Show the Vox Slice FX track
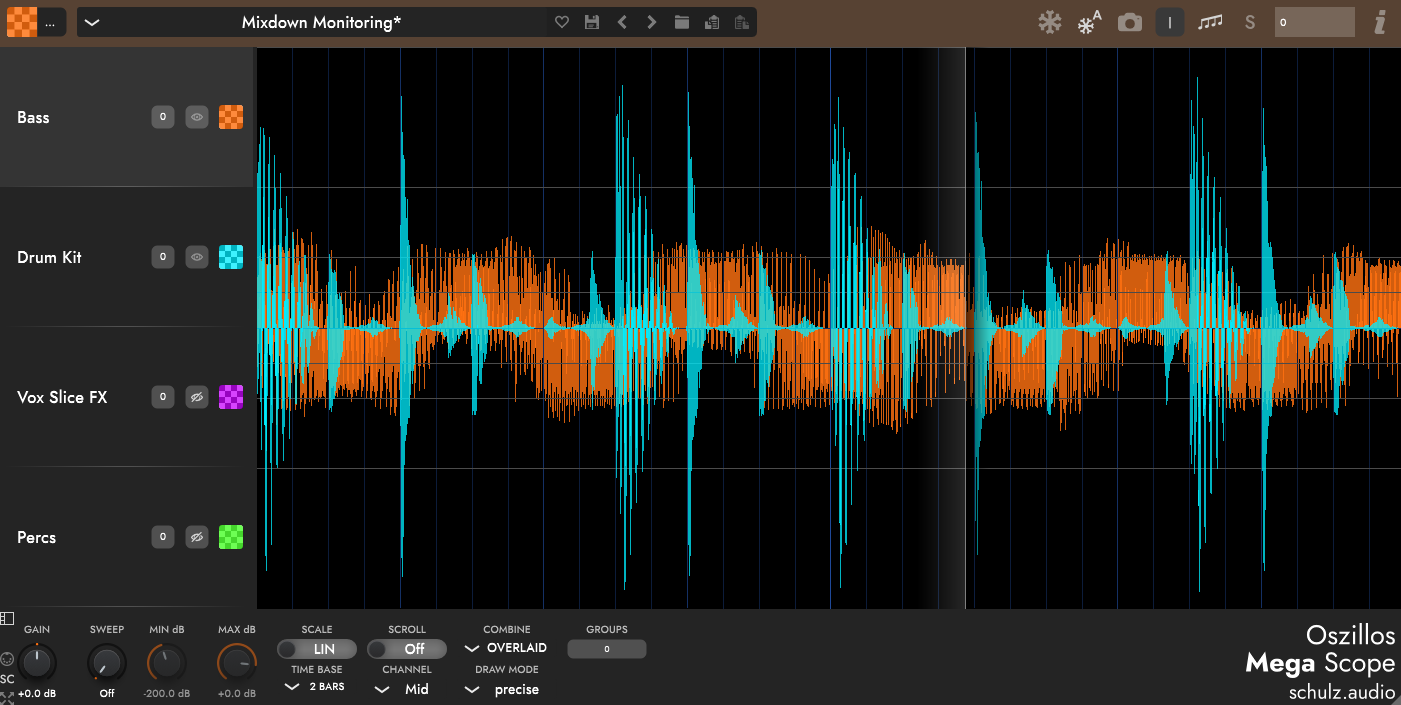 tap(197, 397)
